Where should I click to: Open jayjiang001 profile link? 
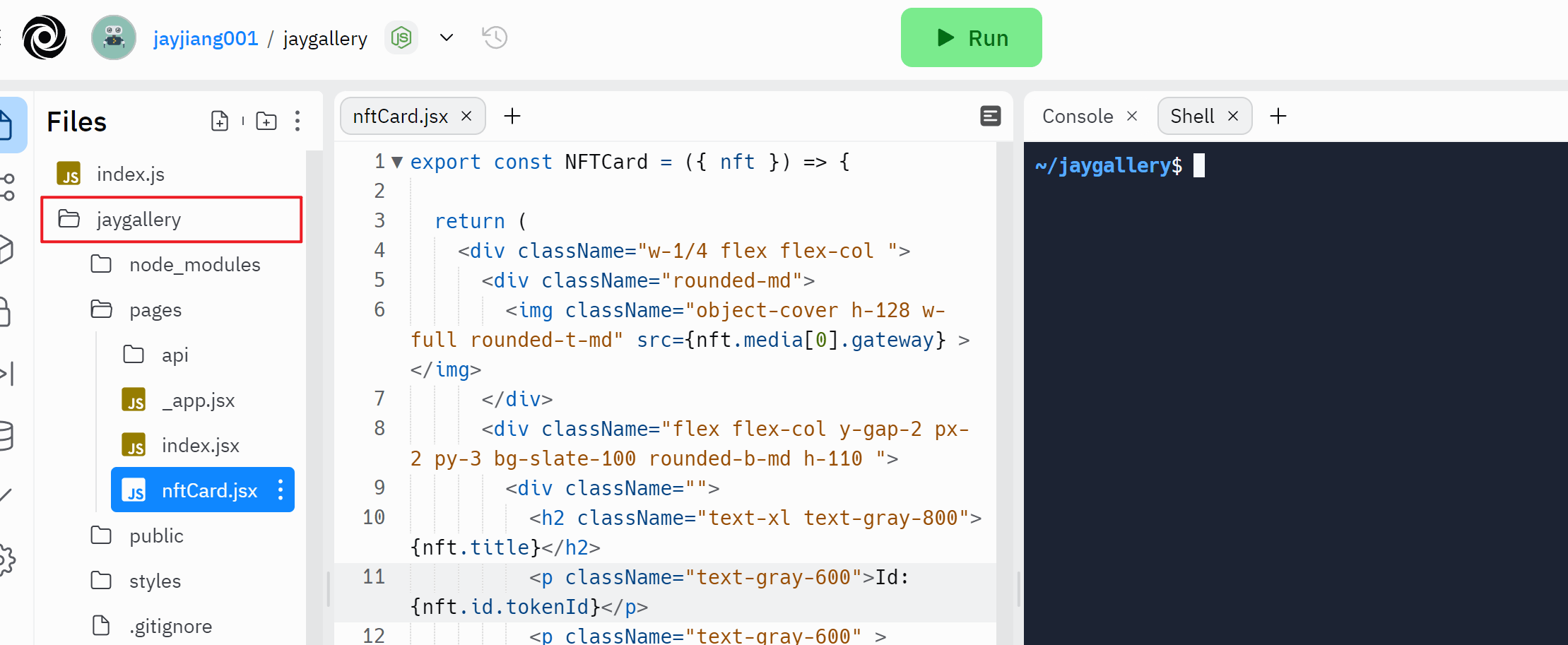point(206,38)
